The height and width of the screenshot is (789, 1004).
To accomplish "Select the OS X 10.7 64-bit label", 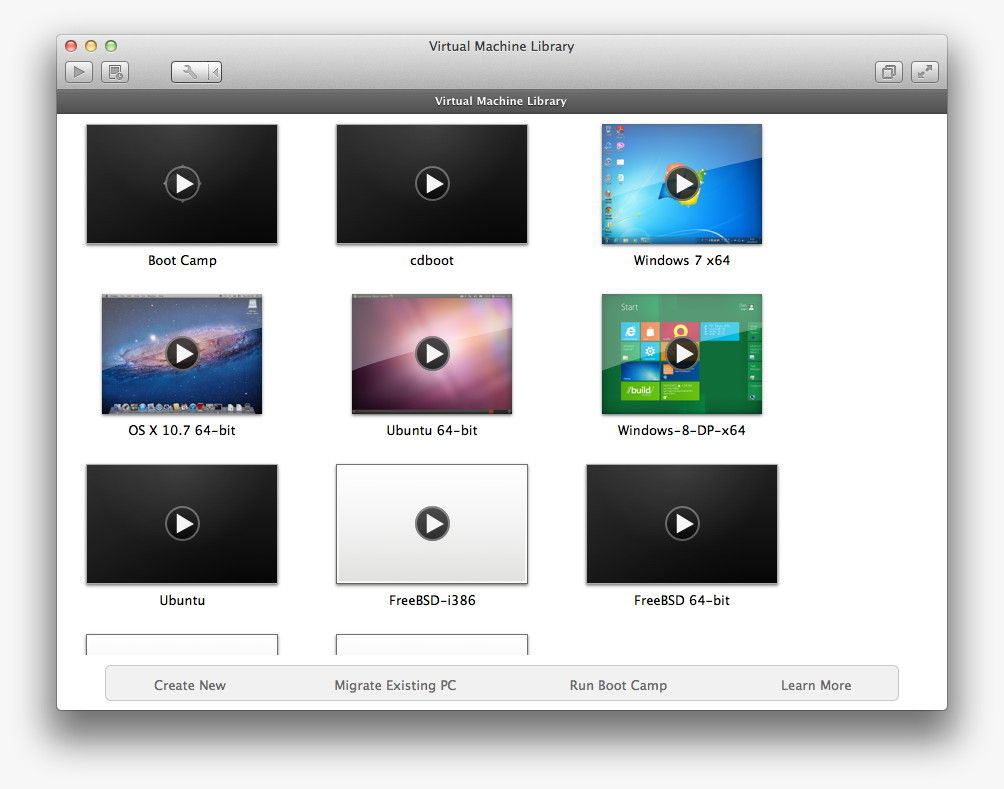I will pos(182,430).
